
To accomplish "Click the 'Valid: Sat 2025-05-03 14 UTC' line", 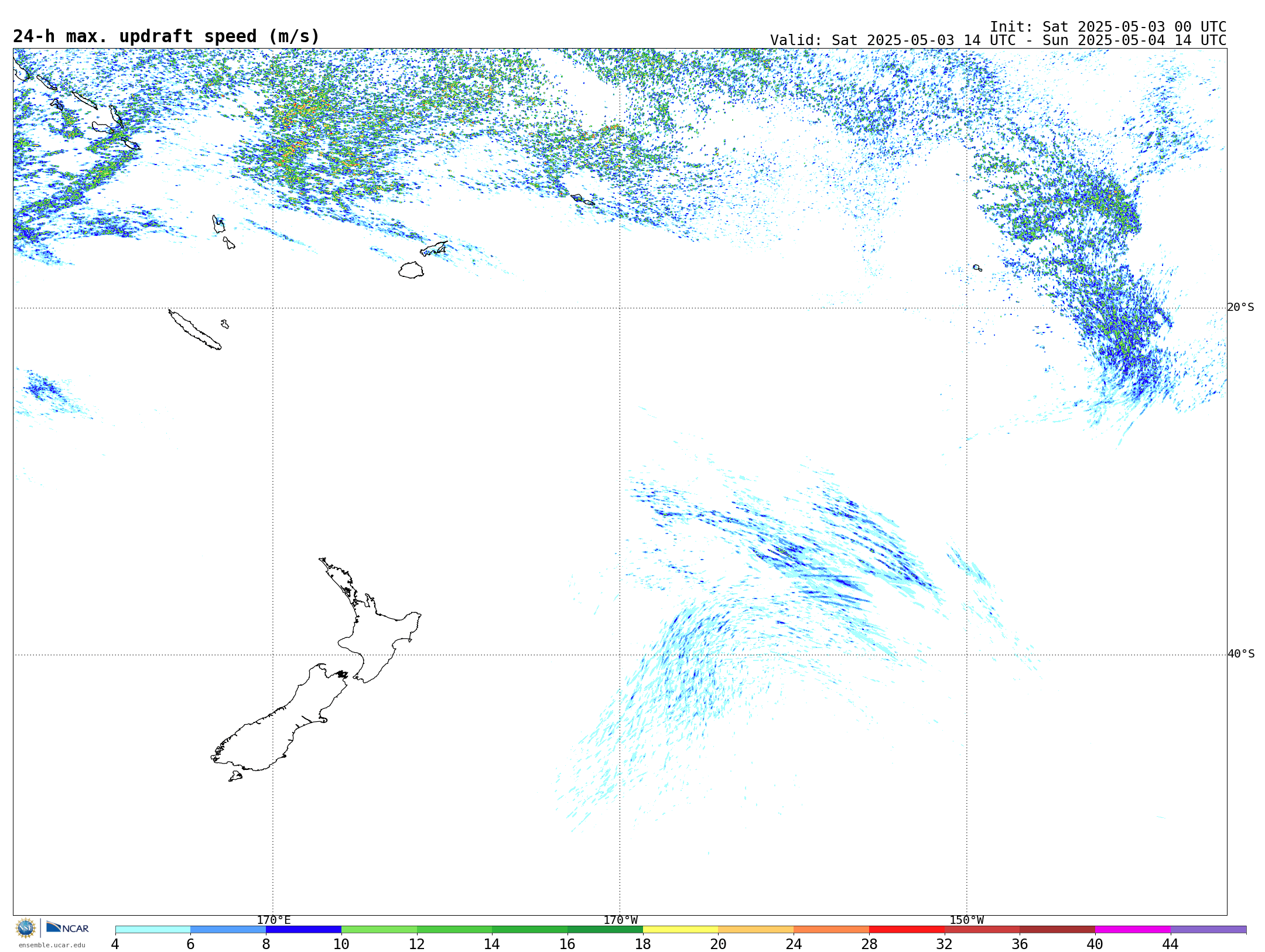I will pos(998,40).
